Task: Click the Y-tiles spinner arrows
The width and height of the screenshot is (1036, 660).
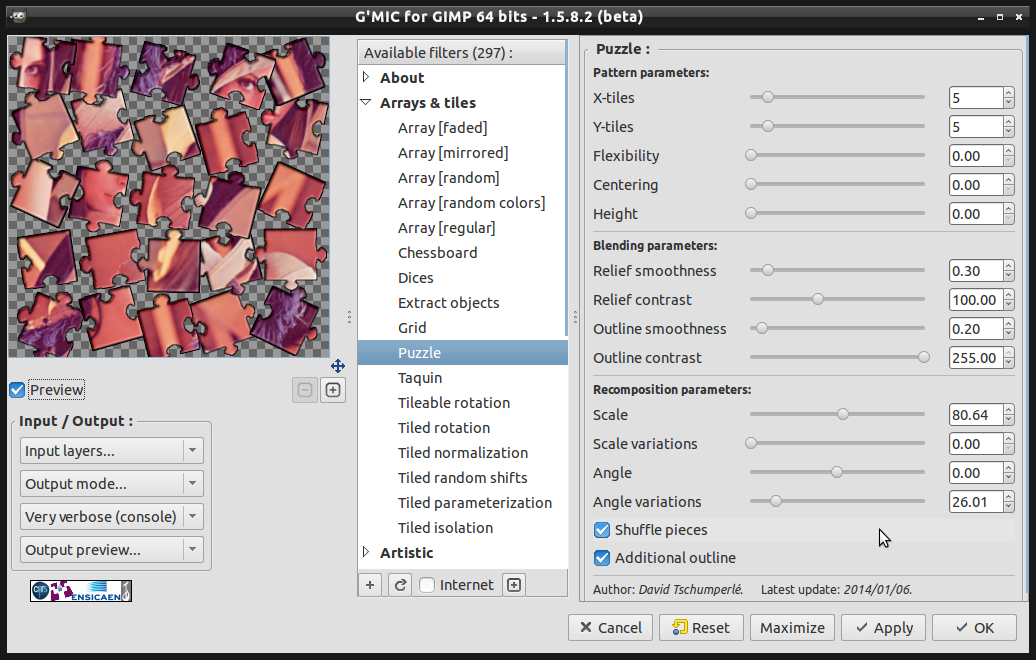Action: [1008, 127]
